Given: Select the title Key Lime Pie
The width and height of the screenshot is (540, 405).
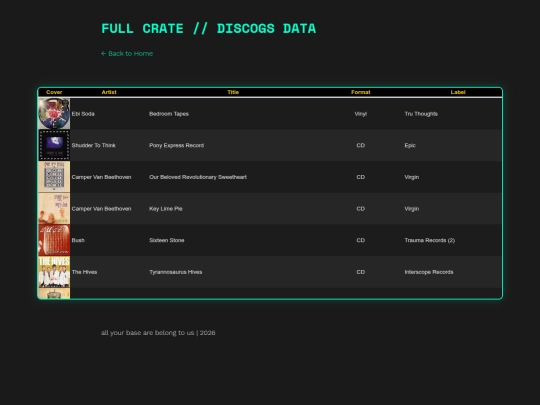Looking at the screenshot, I should pos(166,209).
